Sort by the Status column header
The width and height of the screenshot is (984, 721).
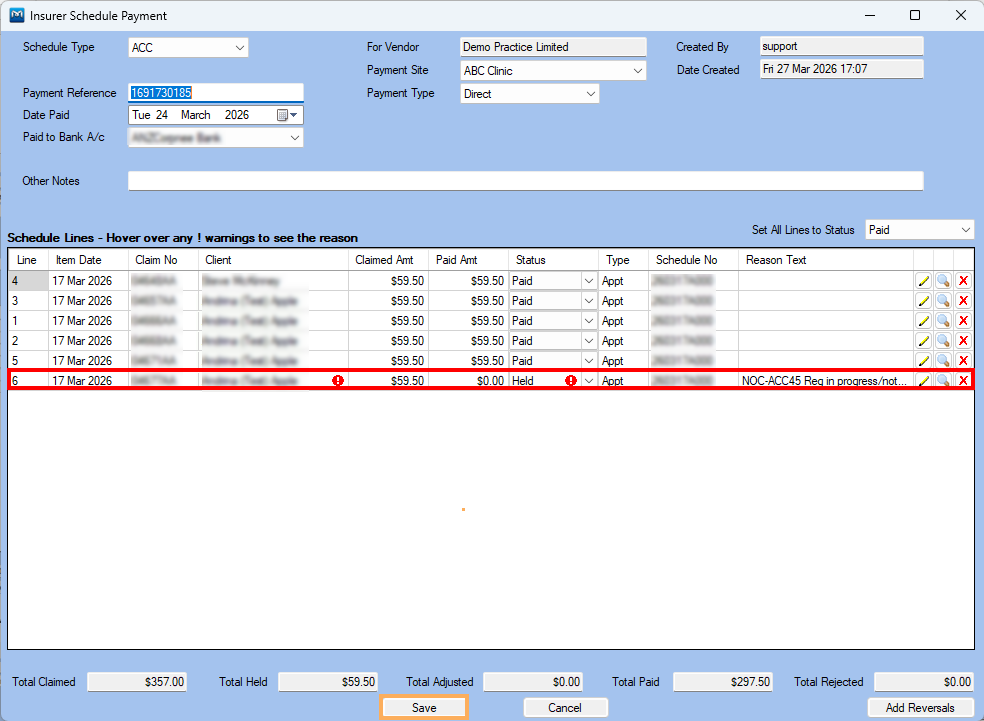(x=554, y=260)
